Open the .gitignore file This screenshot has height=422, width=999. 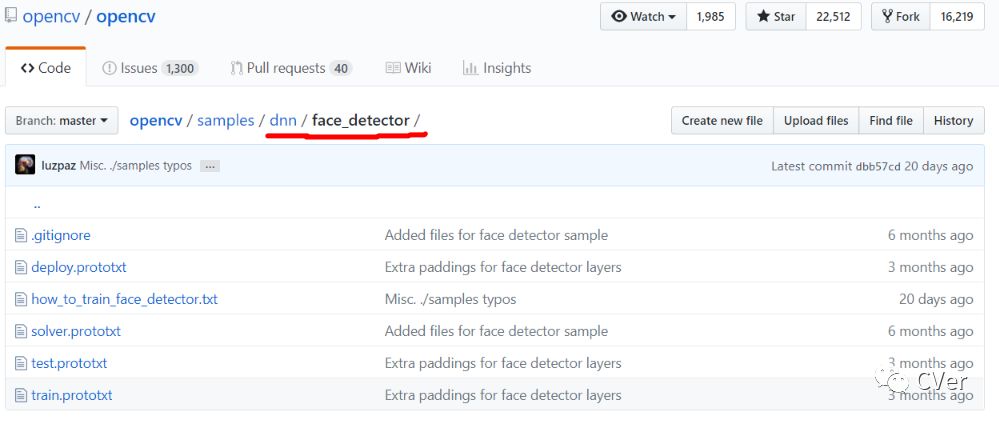(x=61, y=235)
